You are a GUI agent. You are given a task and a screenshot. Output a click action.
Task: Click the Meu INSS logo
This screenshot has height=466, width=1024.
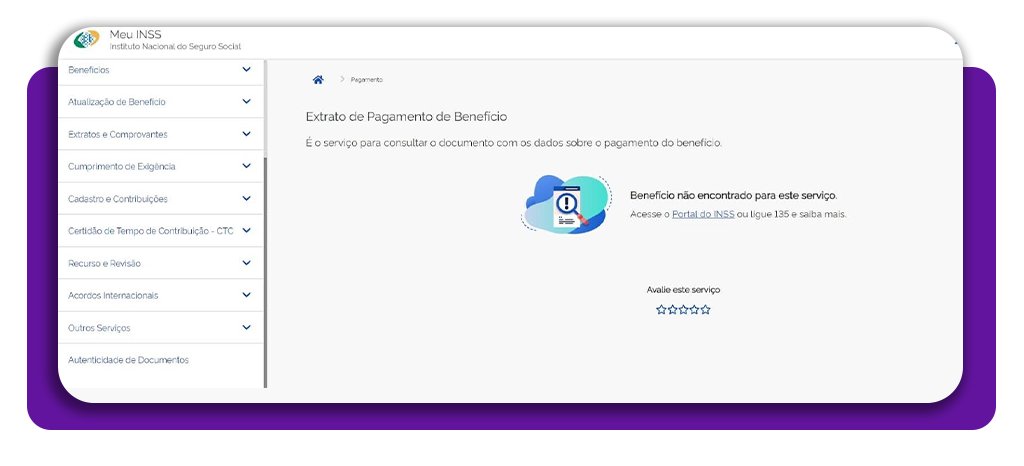(87, 40)
